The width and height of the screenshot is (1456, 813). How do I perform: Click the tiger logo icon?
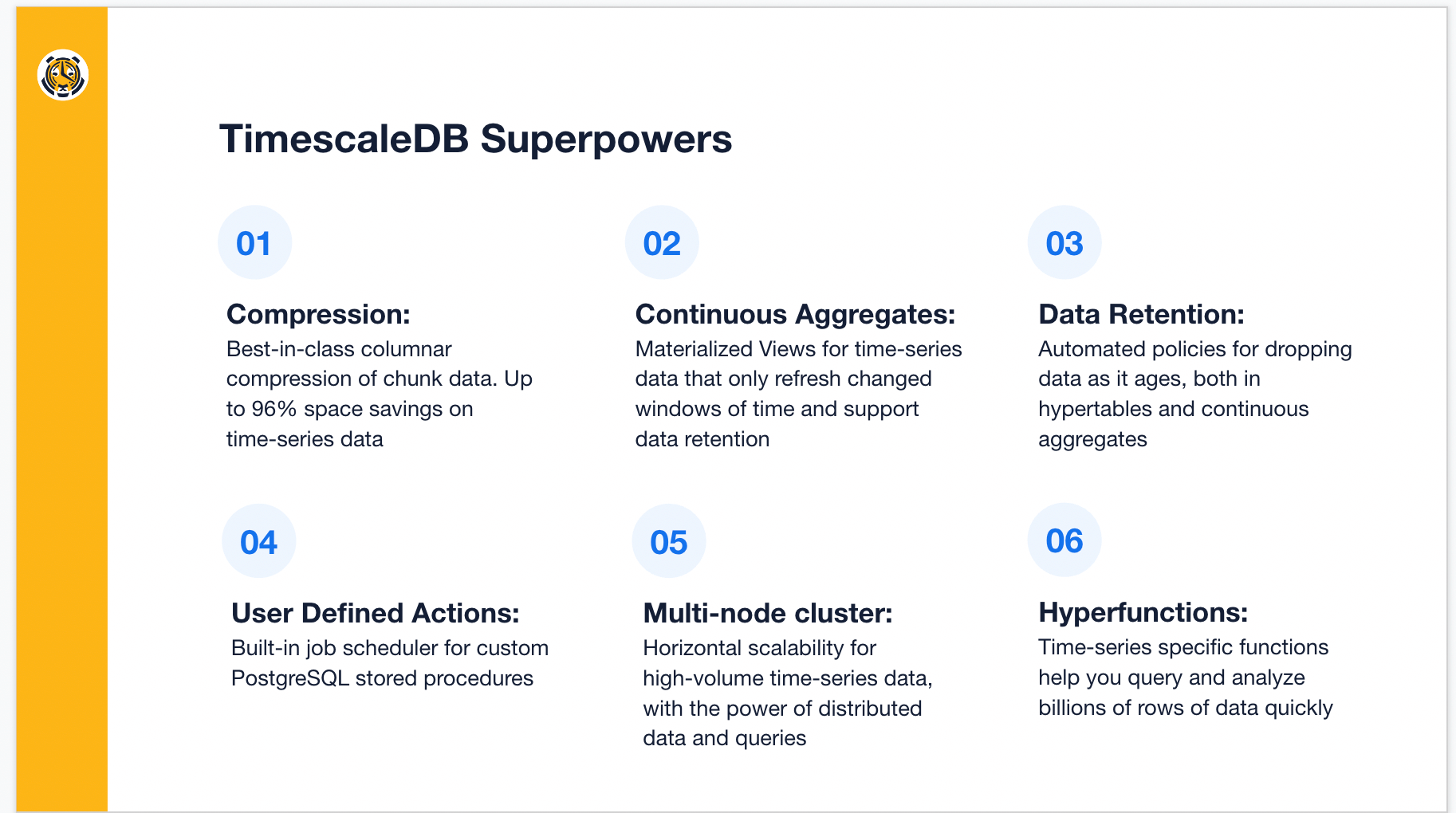tap(62, 75)
